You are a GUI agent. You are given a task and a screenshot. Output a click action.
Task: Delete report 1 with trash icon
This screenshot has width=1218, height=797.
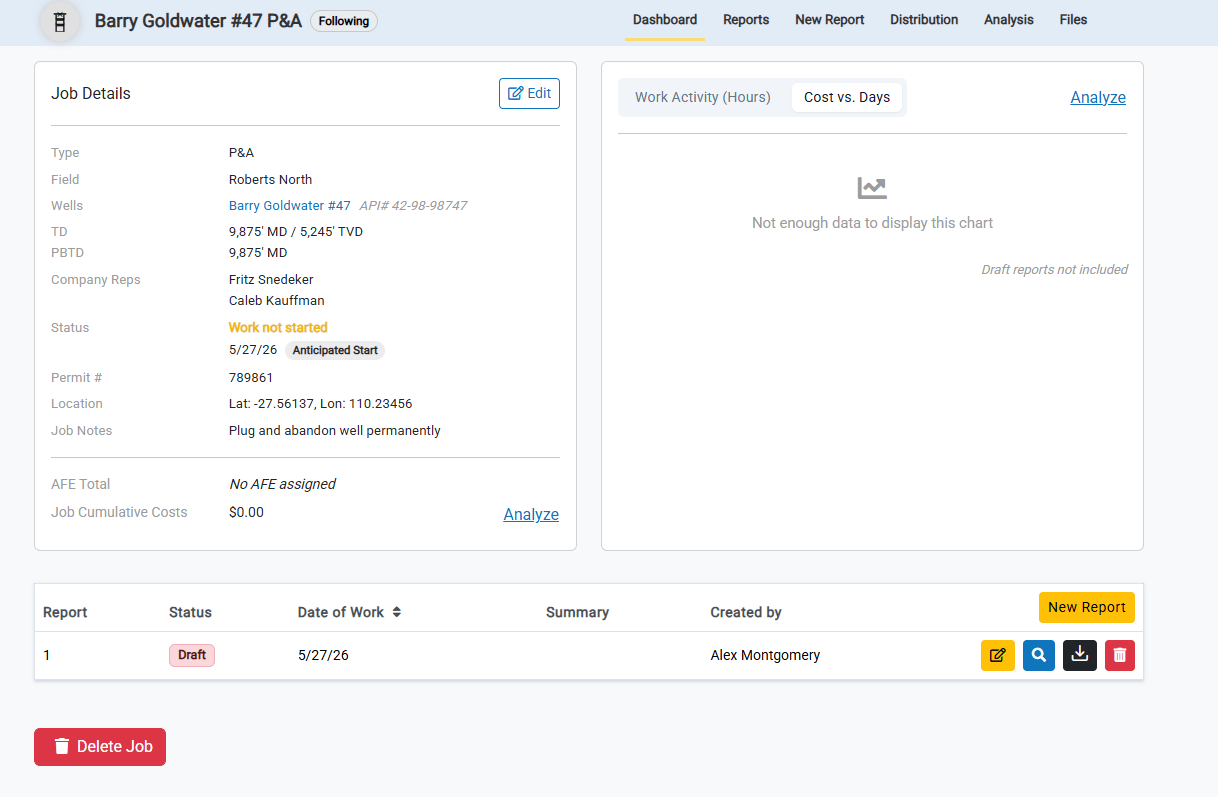[x=1120, y=655]
